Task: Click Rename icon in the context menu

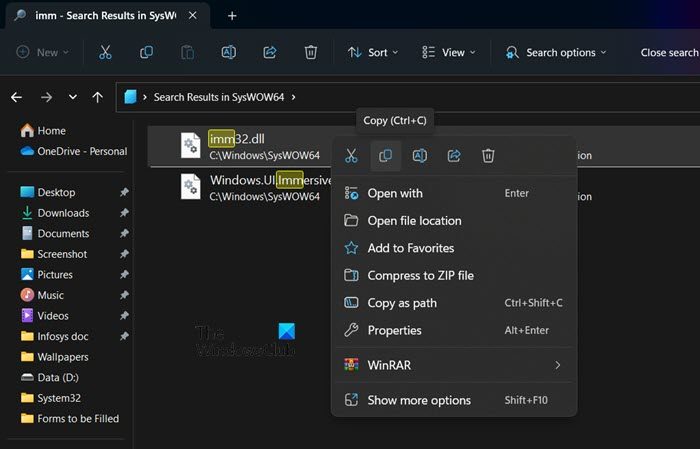Action: point(420,156)
